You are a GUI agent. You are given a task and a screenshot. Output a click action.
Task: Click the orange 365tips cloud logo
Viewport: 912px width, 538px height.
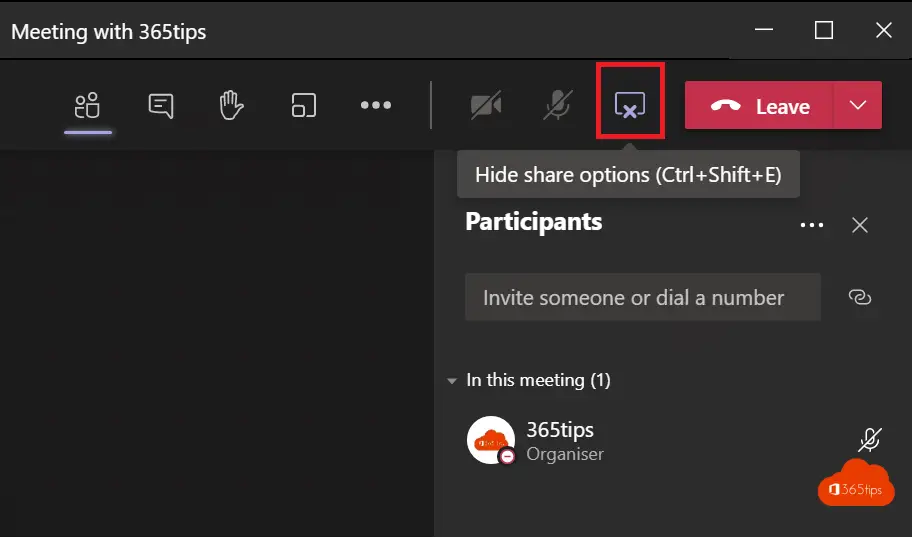(856, 484)
